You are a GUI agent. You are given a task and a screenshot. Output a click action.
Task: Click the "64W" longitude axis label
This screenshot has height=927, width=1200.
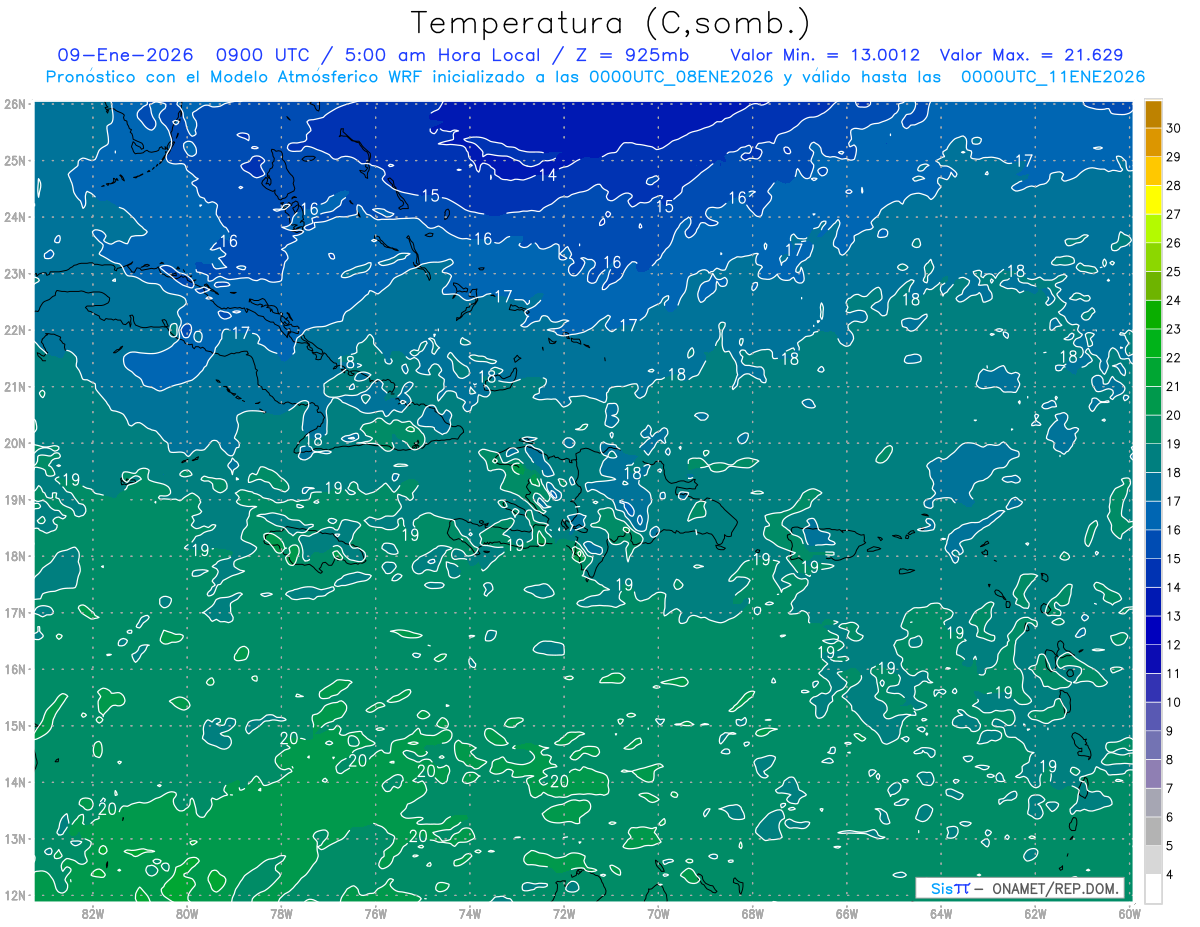(941, 913)
